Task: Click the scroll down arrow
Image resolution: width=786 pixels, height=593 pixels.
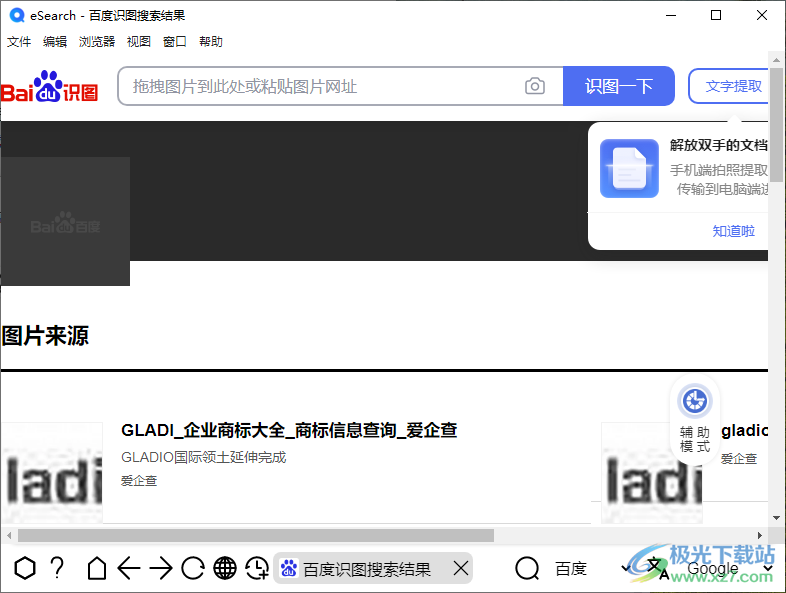Action: pyautogui.click(x=776, y=518)
